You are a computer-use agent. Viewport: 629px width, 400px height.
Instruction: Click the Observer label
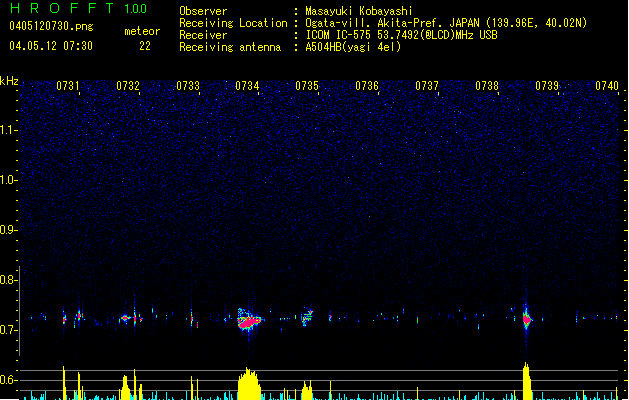point(203,11)
